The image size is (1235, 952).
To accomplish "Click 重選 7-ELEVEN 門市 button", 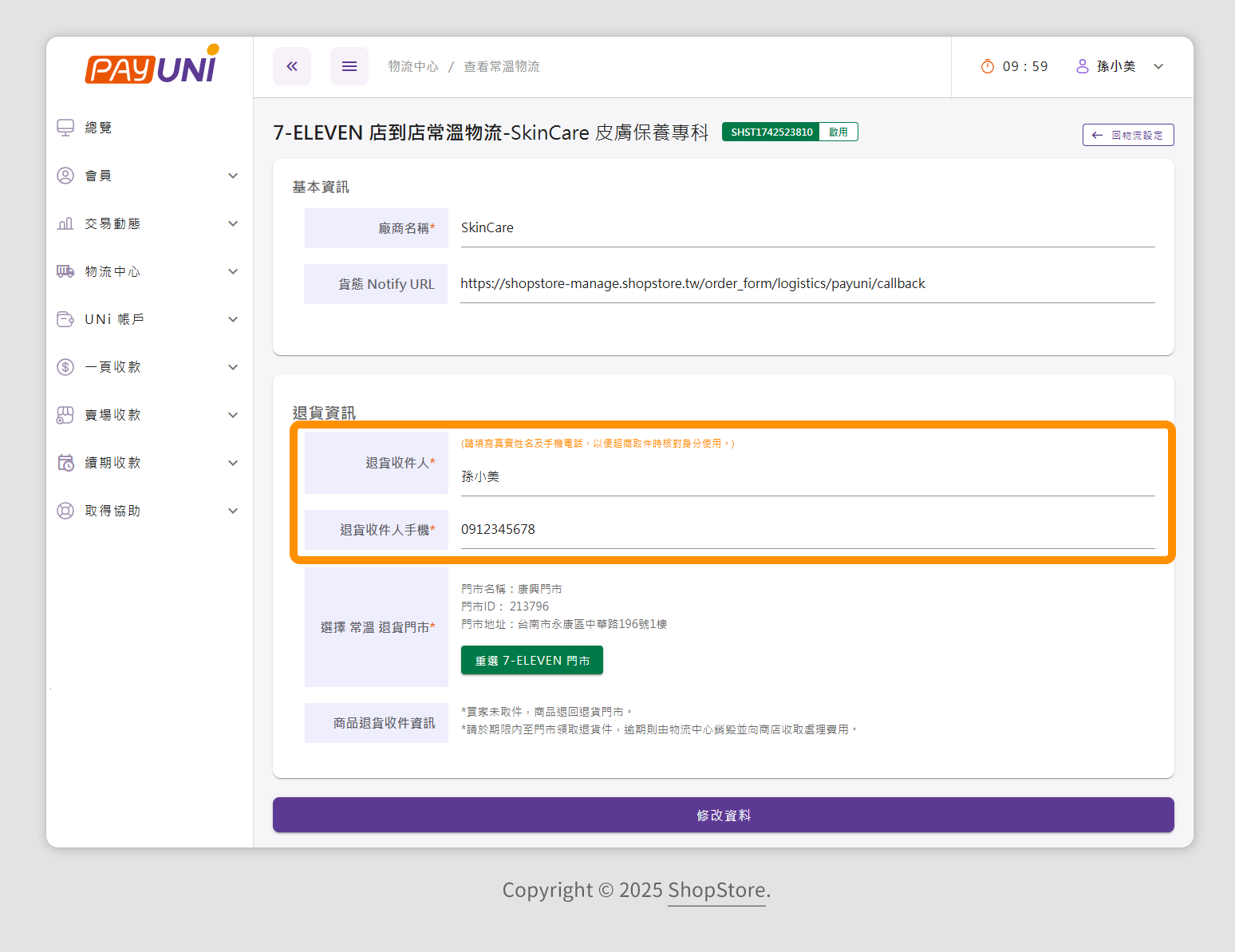I will [532, 661].
